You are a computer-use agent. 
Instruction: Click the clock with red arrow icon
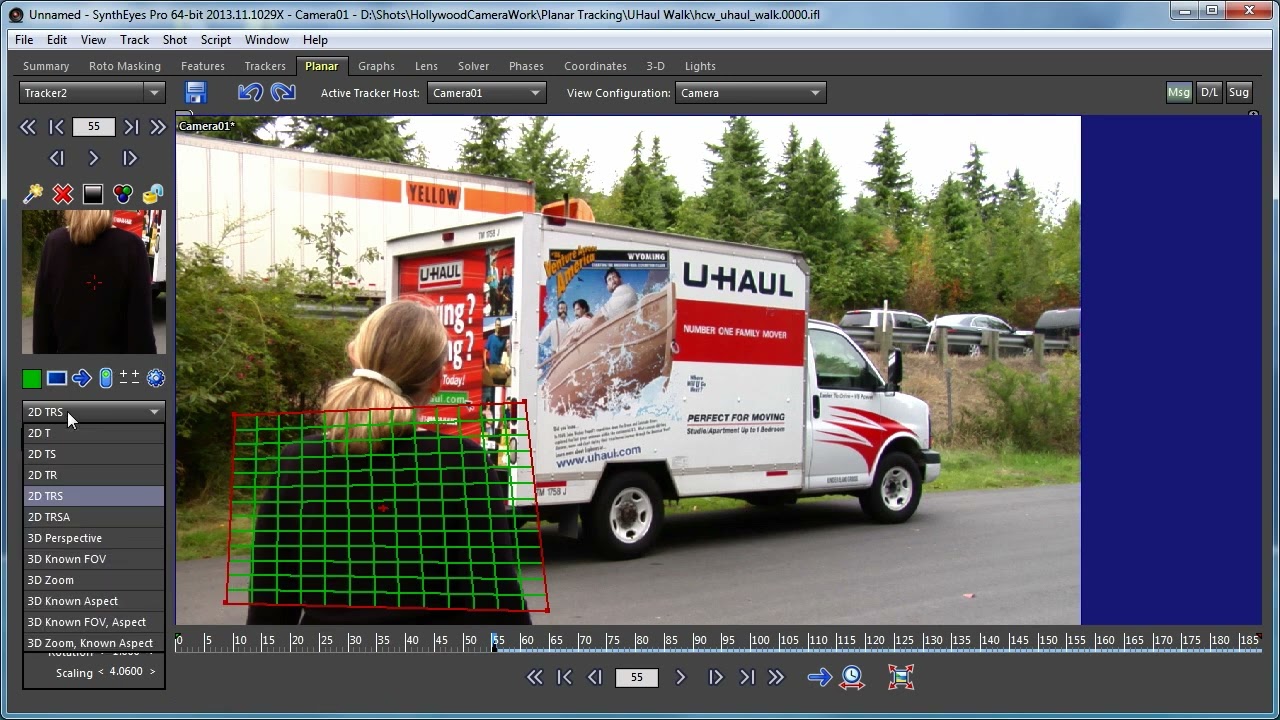[x=852, y=677]
